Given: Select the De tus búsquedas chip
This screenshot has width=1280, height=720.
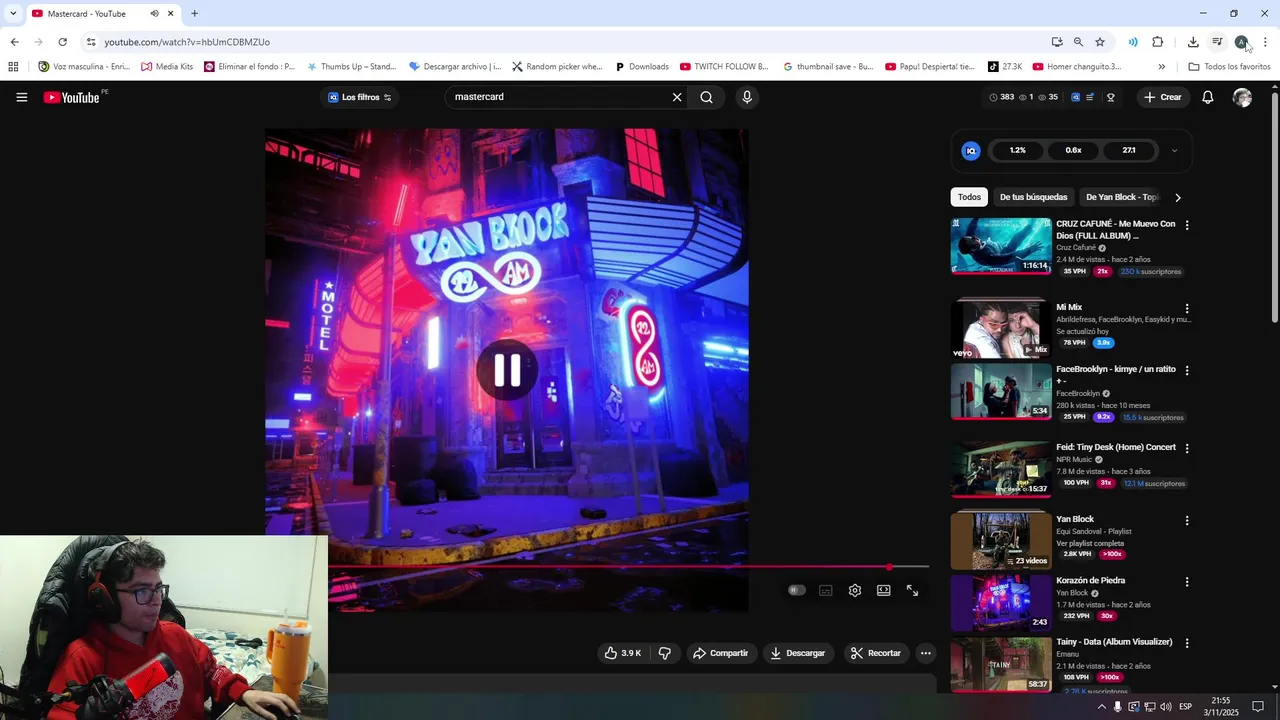Looking at the screenshot, I should tap(1033, 197).
